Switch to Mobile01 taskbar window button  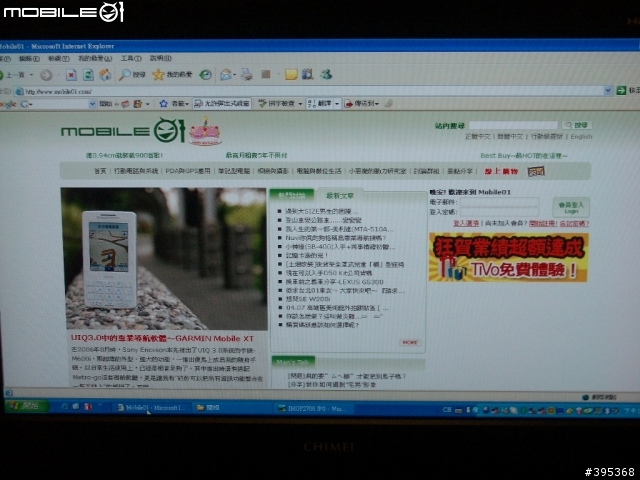[151, 407]
